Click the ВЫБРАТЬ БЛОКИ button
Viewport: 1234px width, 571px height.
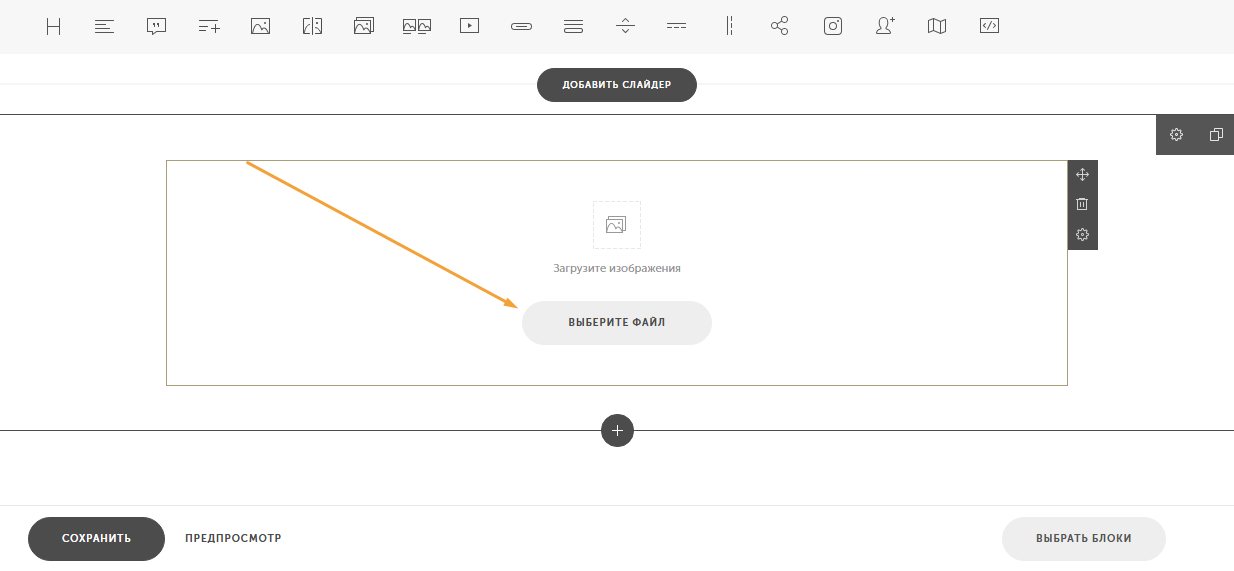tap(1084, 539)
